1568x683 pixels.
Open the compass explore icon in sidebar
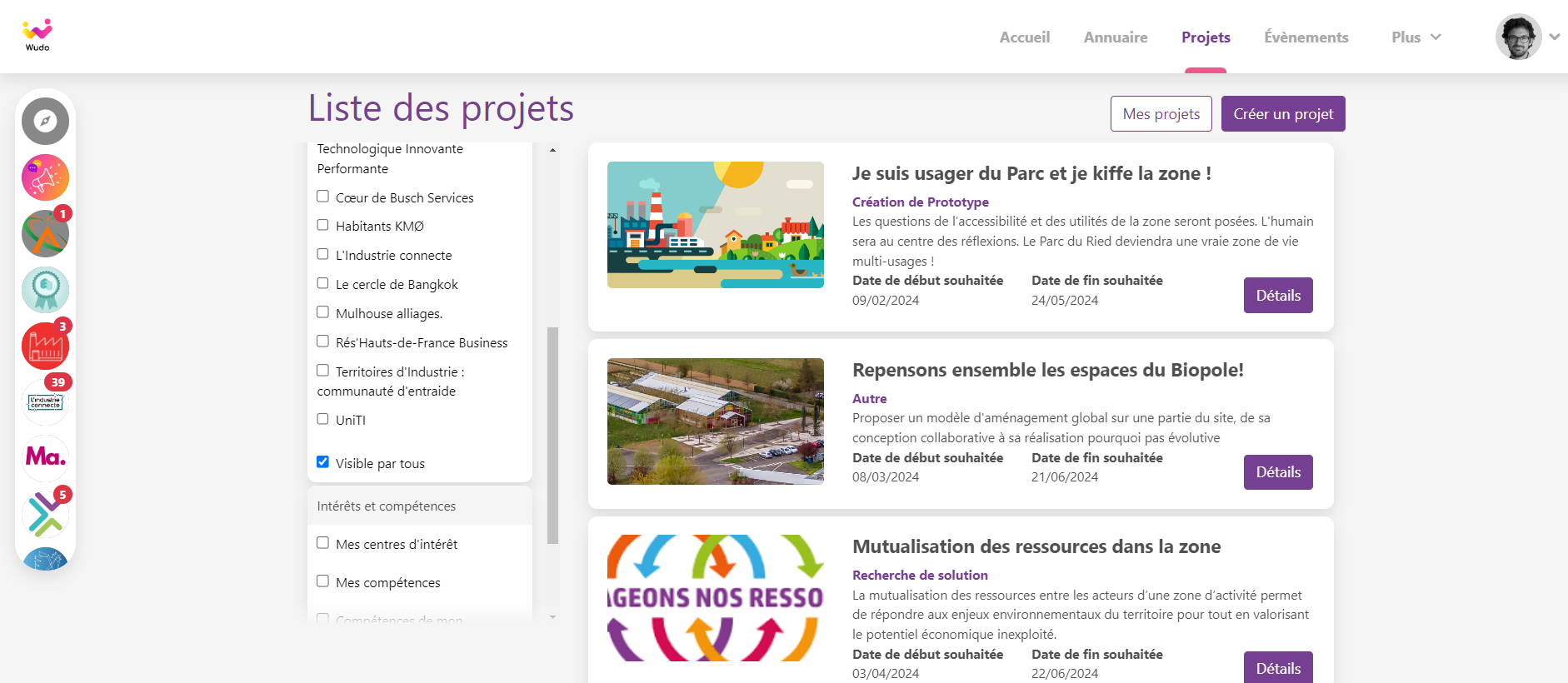pyautogui.click(x=45, y=122)
